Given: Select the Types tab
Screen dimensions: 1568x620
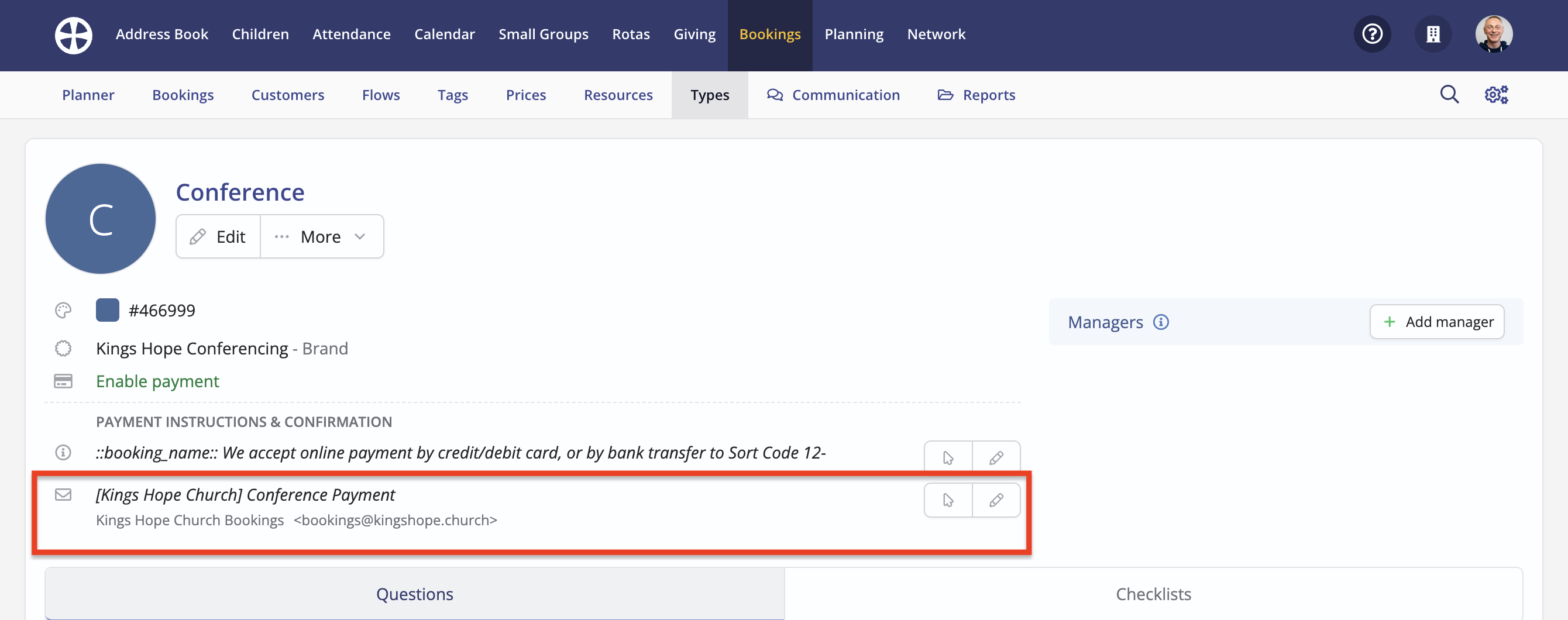Looking at the screenshot, I should (710, 95).
